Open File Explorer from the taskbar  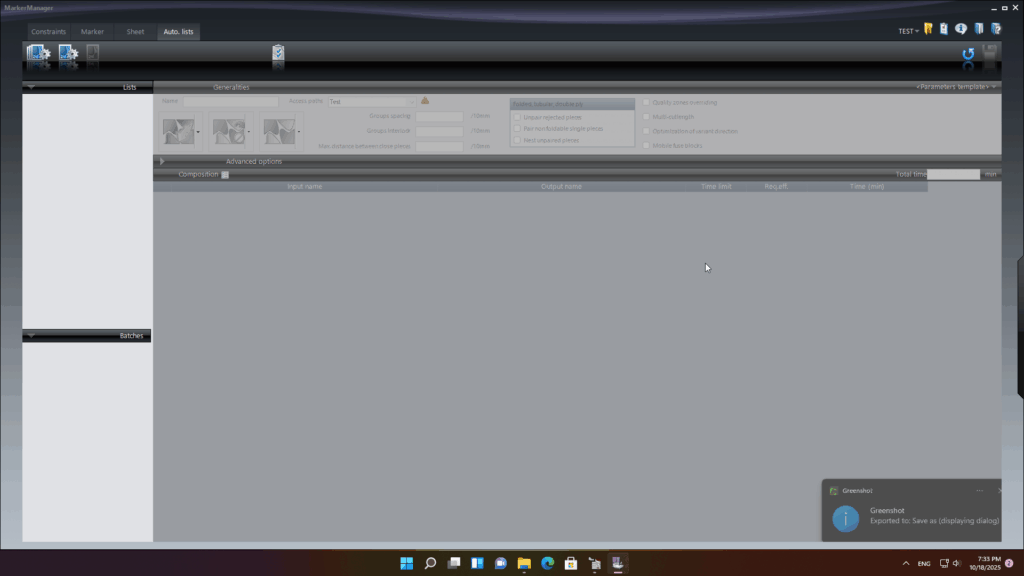(524, 563)
